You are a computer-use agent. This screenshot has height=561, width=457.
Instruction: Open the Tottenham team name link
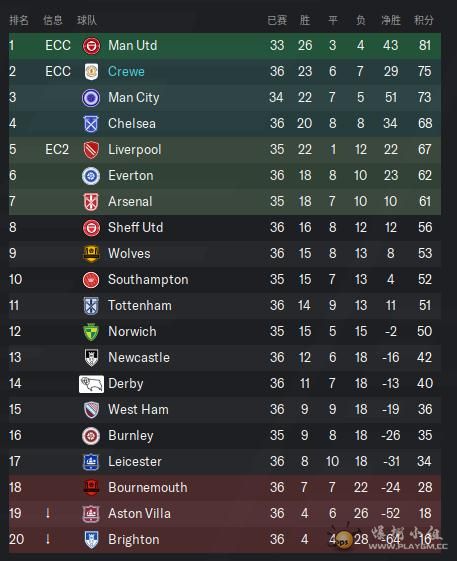tap(140, 306)
